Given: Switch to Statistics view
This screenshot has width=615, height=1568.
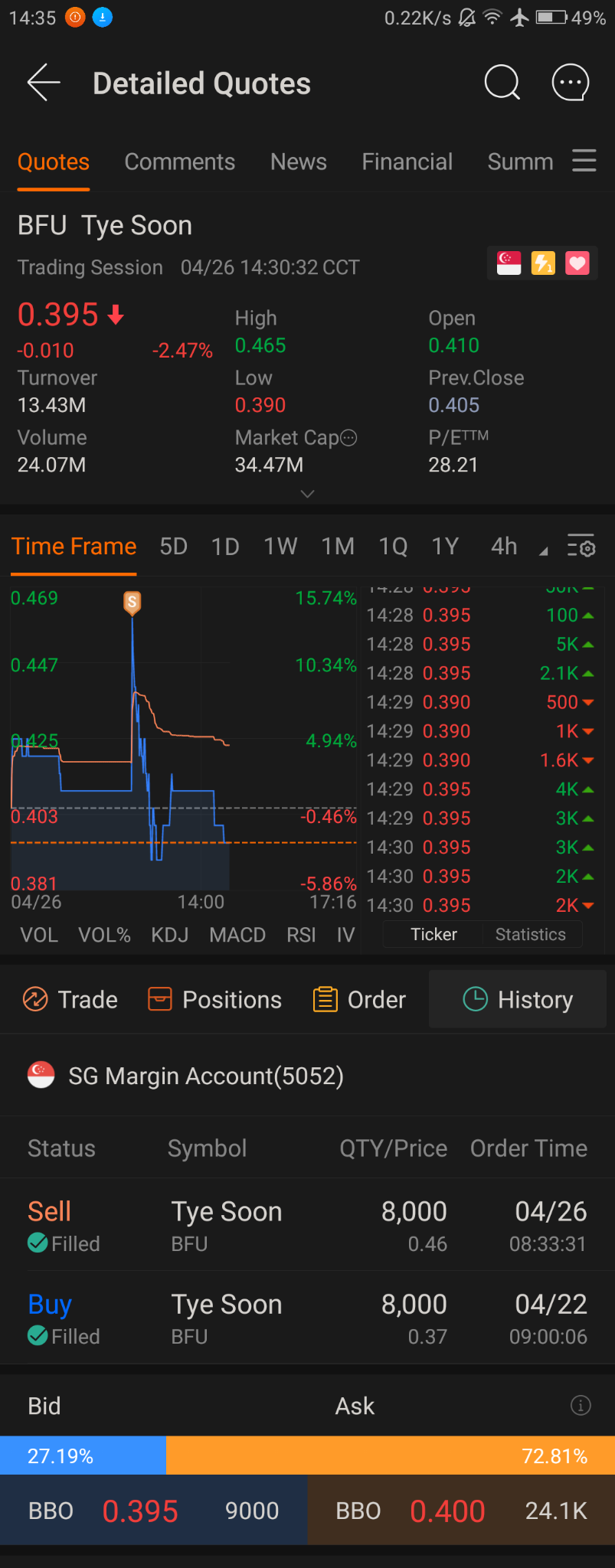Looking at the screenshot, I should pyautogui.click(x=531, y=934).
